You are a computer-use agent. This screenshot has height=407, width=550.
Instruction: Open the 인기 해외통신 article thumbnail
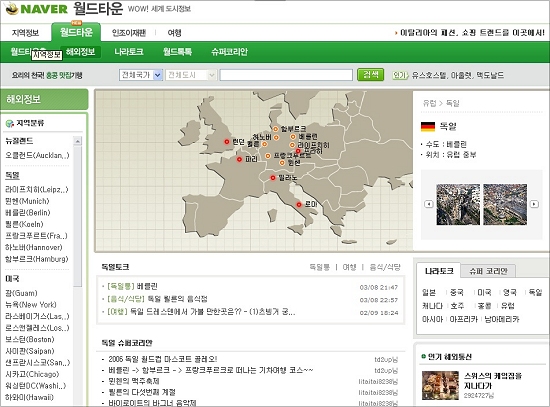pyautogui.click(x=440, y=385)
